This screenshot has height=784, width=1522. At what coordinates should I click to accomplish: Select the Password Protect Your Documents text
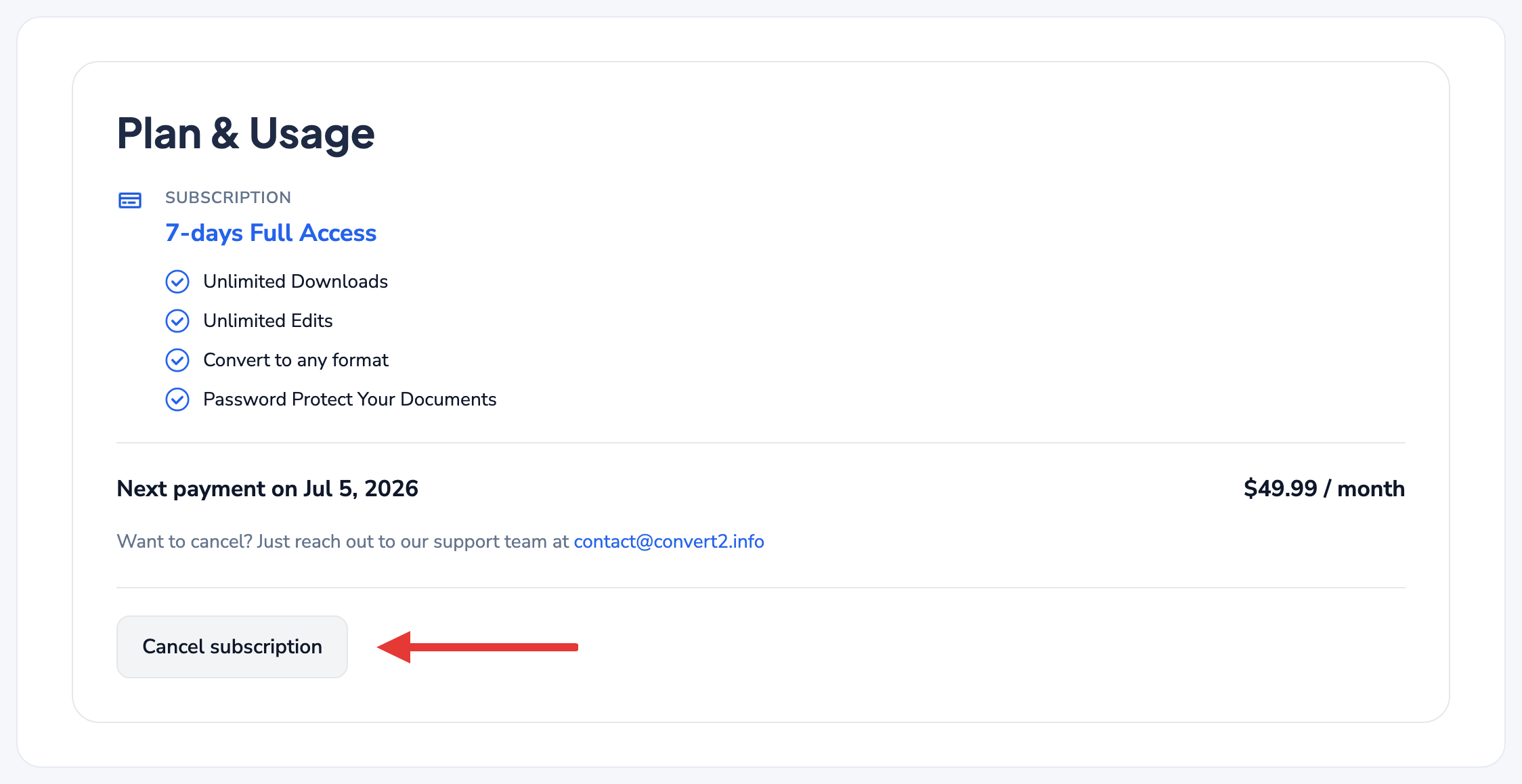(350, 399)
